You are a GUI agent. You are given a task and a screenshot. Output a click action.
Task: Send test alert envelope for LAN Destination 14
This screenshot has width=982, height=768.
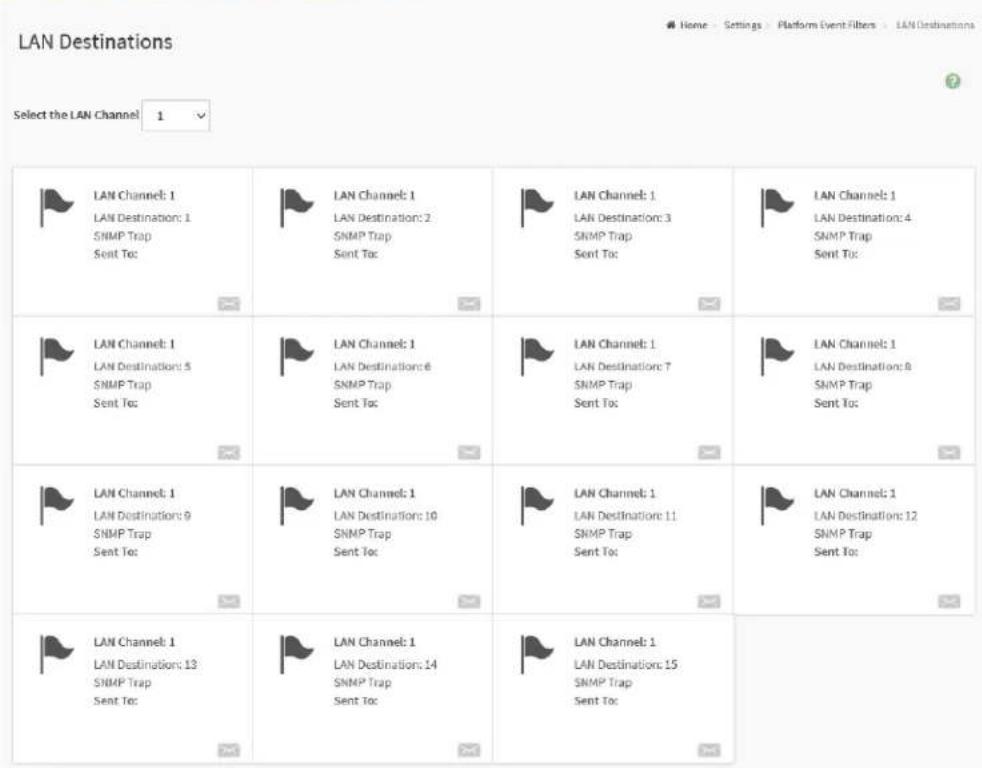(469, 750)
